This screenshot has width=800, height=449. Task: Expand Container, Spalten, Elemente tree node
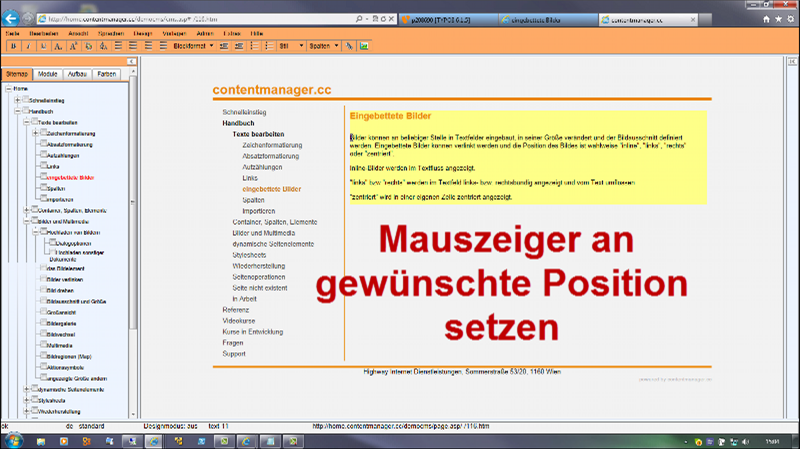27,210
